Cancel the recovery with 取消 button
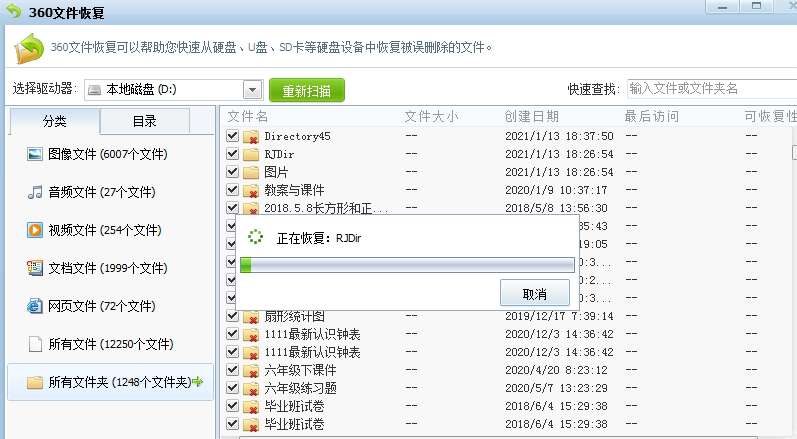Viewport: 797px width, 439px height. (x=534, y=294)
